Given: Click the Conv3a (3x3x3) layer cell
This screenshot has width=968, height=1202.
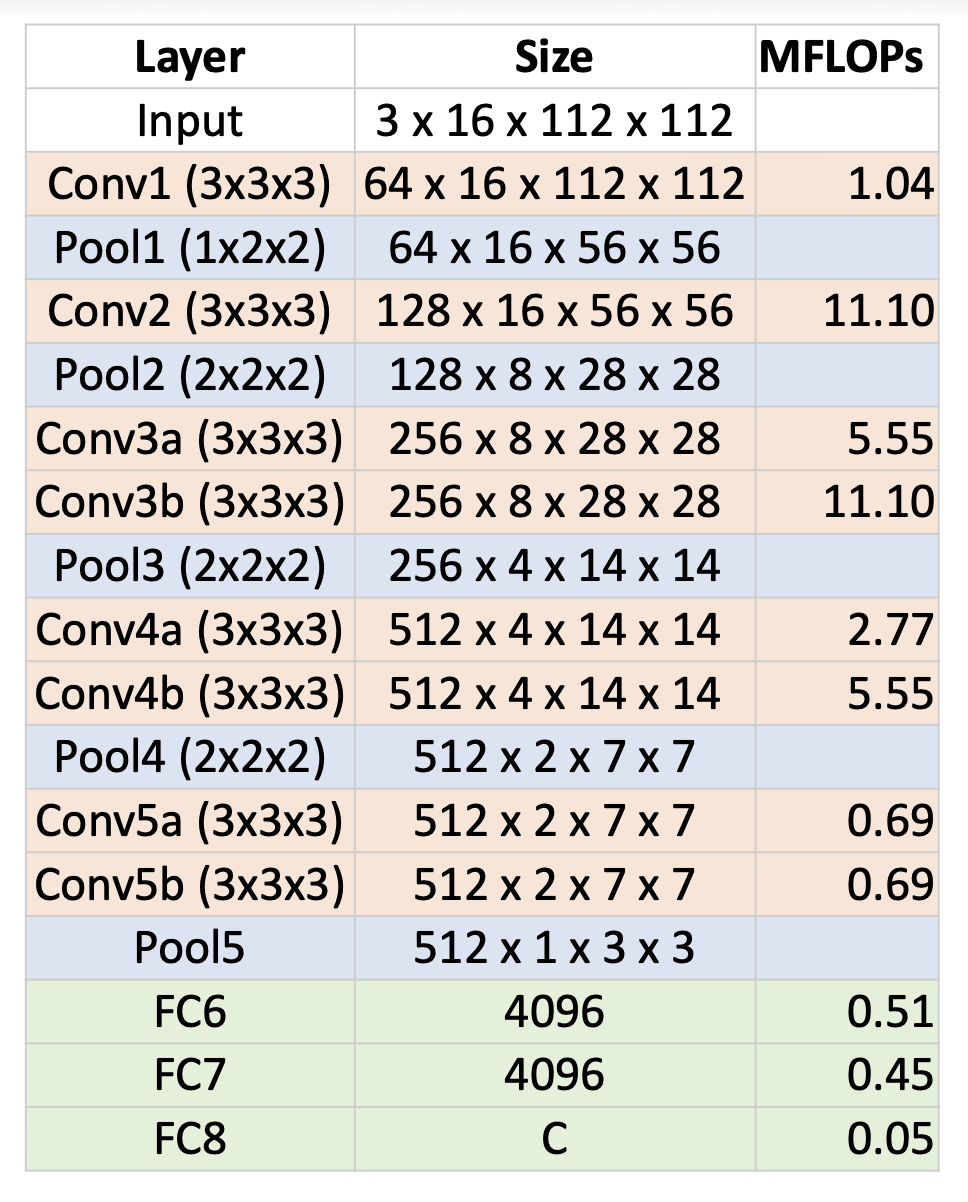Looking at the screenshot, I should pyautogui.click(x=189, y=438).
